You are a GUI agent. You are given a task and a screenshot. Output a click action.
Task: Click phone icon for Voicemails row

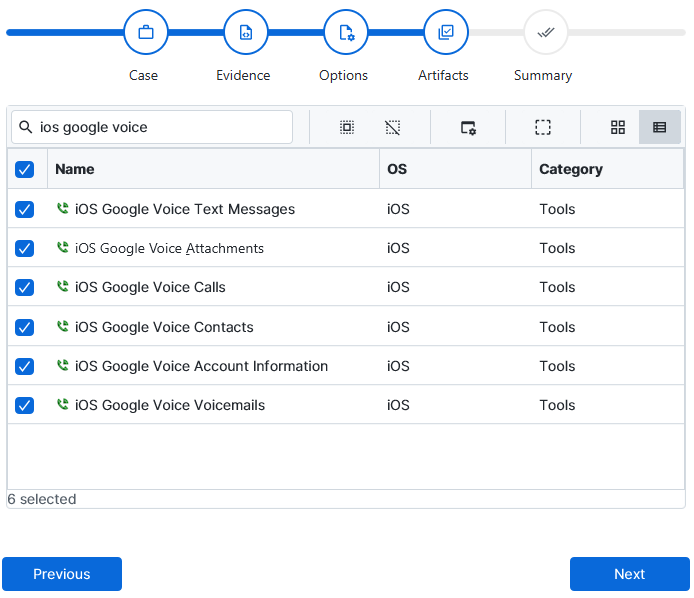[63, 404]
